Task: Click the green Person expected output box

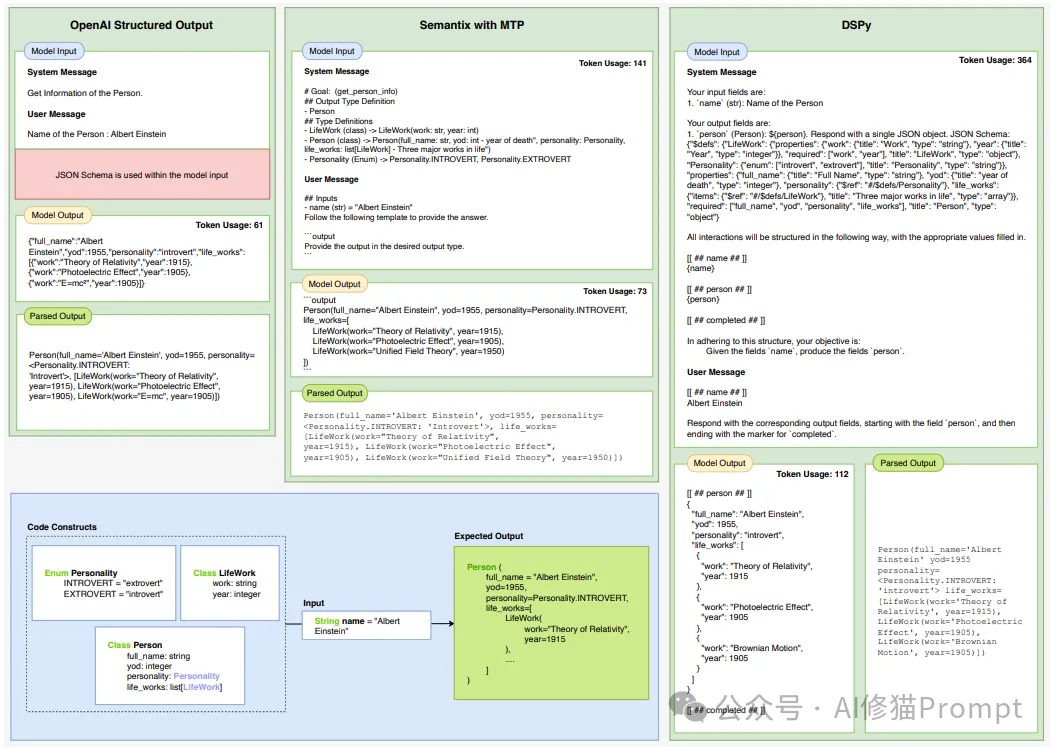Action: pos(552,623)
